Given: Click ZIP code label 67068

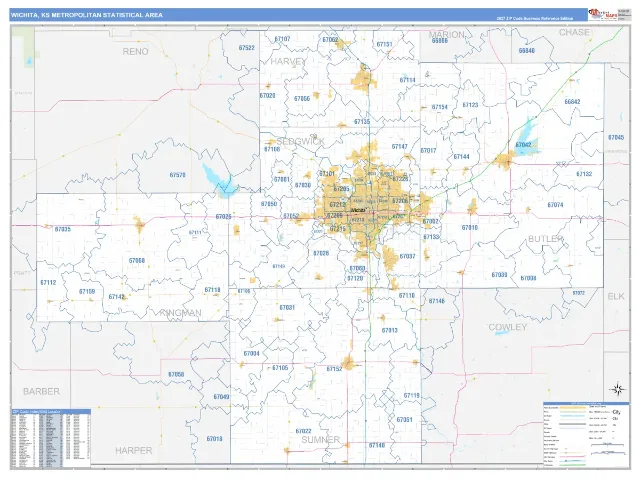Looking at the screenshot, I should [x=137, y=260].
